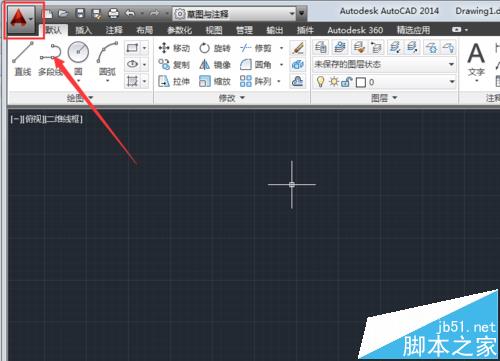Screen dimensions: 500x361
Task: Open the Layer Properties manager icon
Action: 321,48
